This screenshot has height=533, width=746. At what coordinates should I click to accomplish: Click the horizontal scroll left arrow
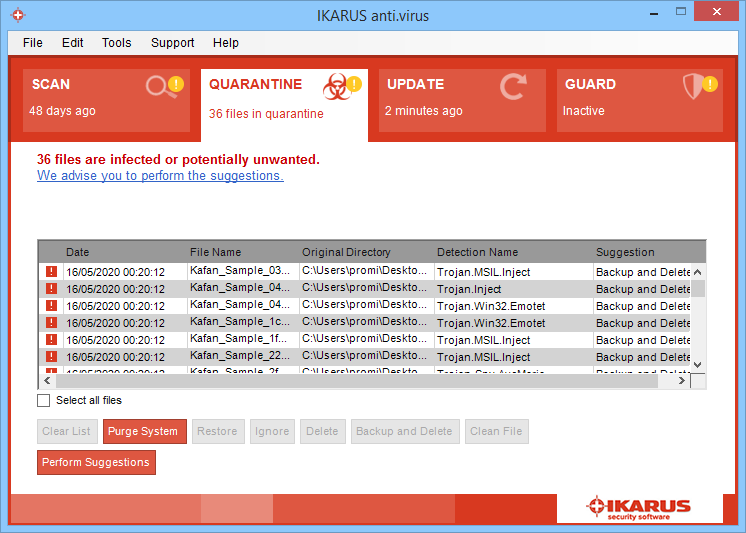(x=47, y=381)
